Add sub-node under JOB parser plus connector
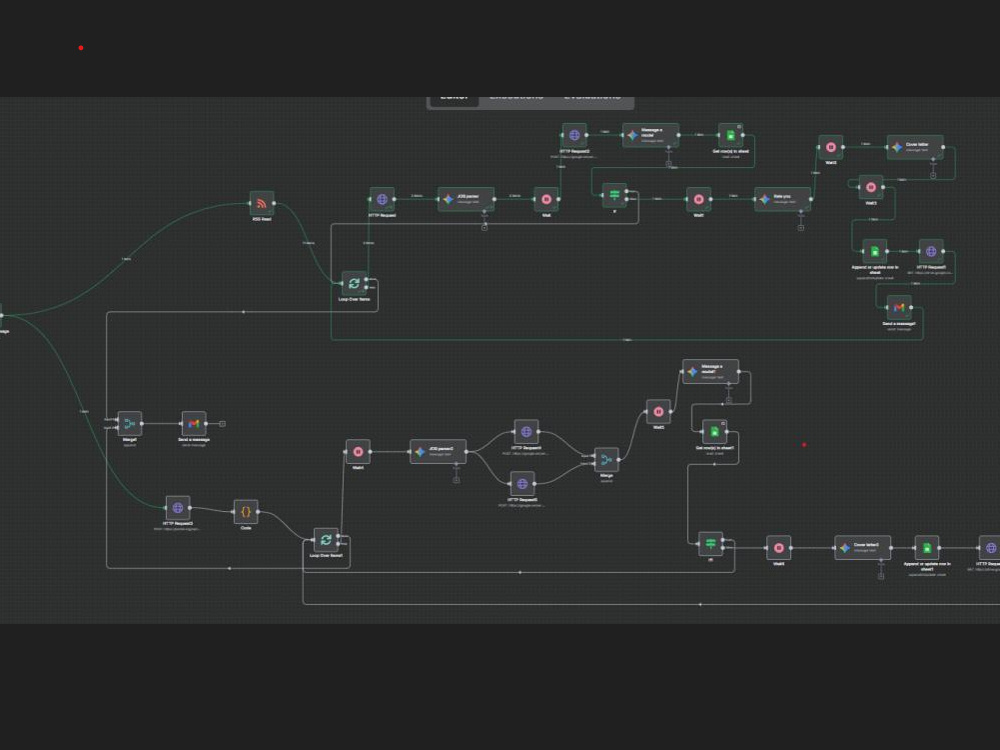The width and height of the screenshot is (1000, 750). [484, 228]
